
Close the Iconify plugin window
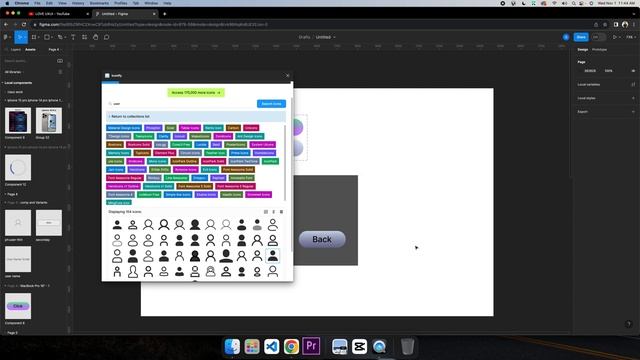[287, 76]
